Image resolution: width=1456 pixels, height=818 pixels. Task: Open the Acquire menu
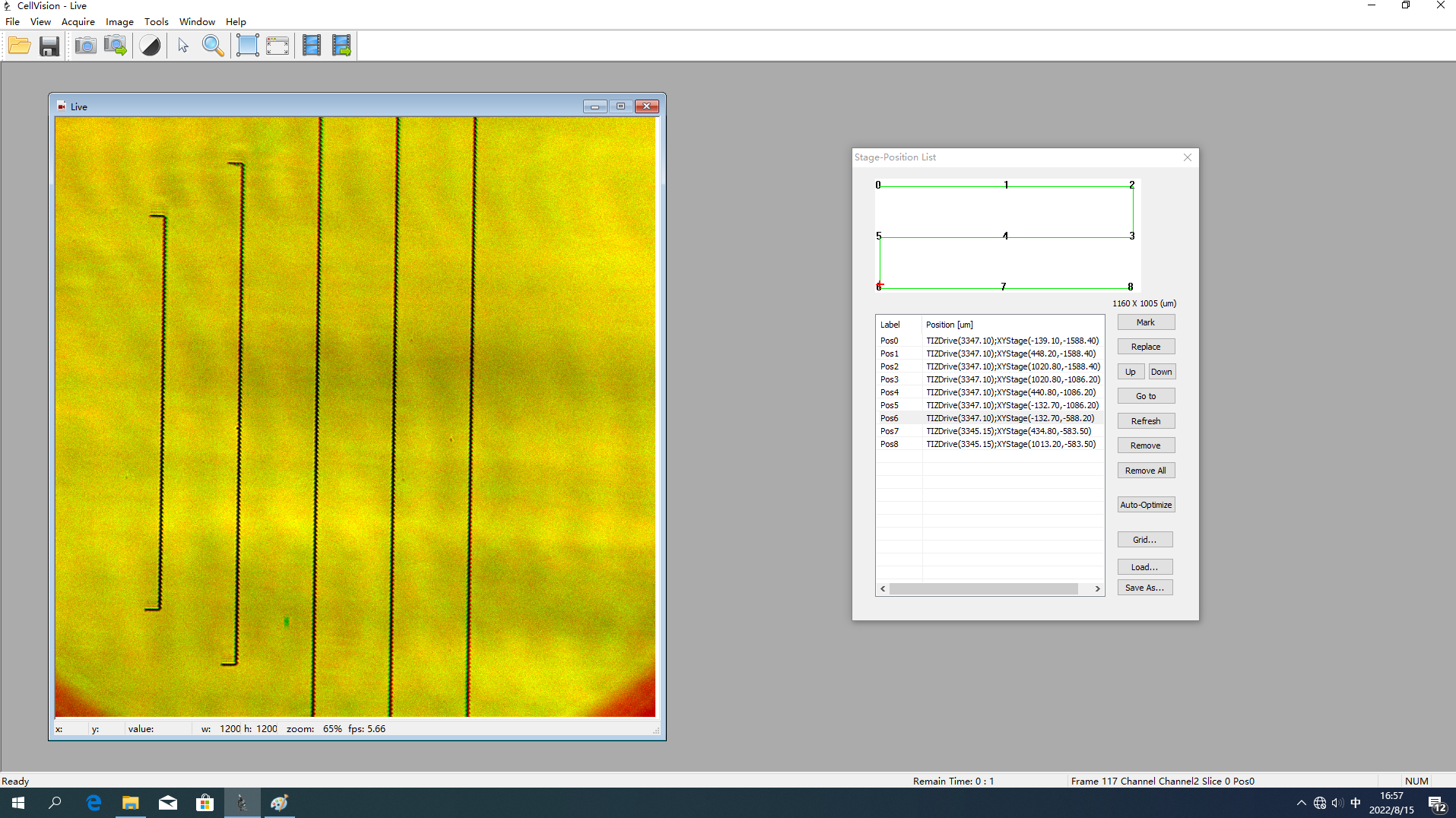coord(78,22)
